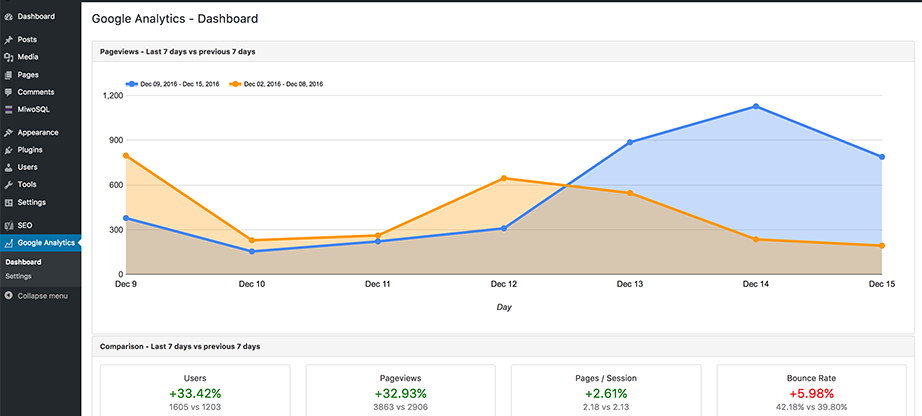
Task: Click the Posts pushpin icon
Action: tap(8, 40)
